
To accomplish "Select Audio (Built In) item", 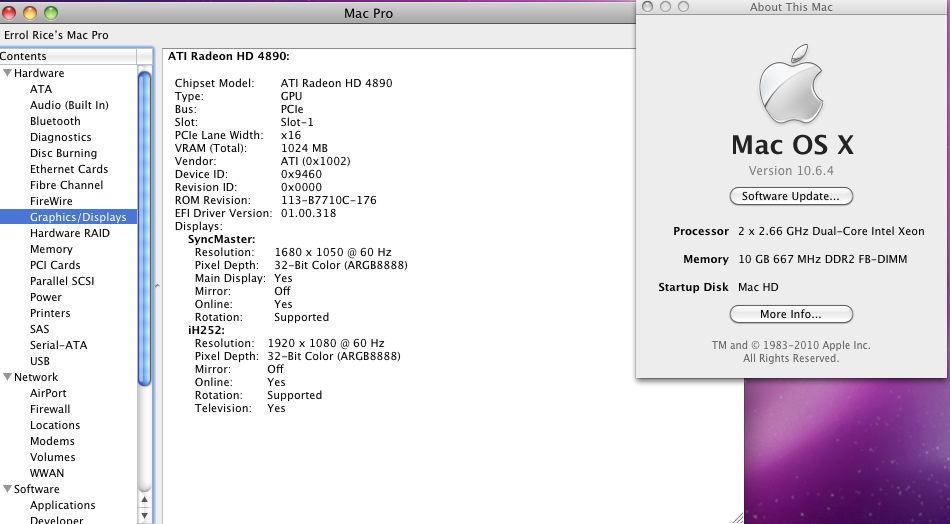I will [x=69, y=105].
